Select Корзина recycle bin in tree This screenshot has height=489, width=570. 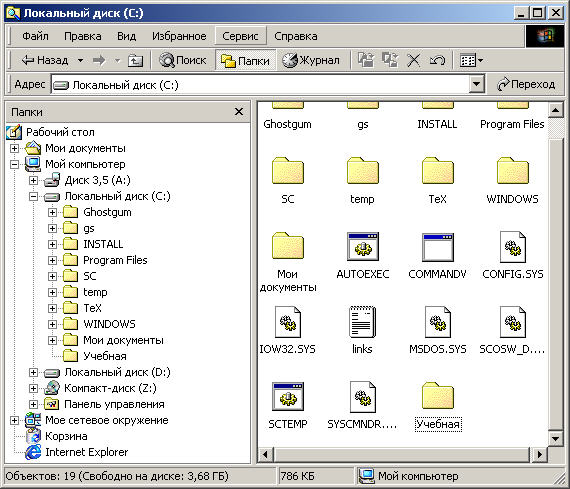66,436
